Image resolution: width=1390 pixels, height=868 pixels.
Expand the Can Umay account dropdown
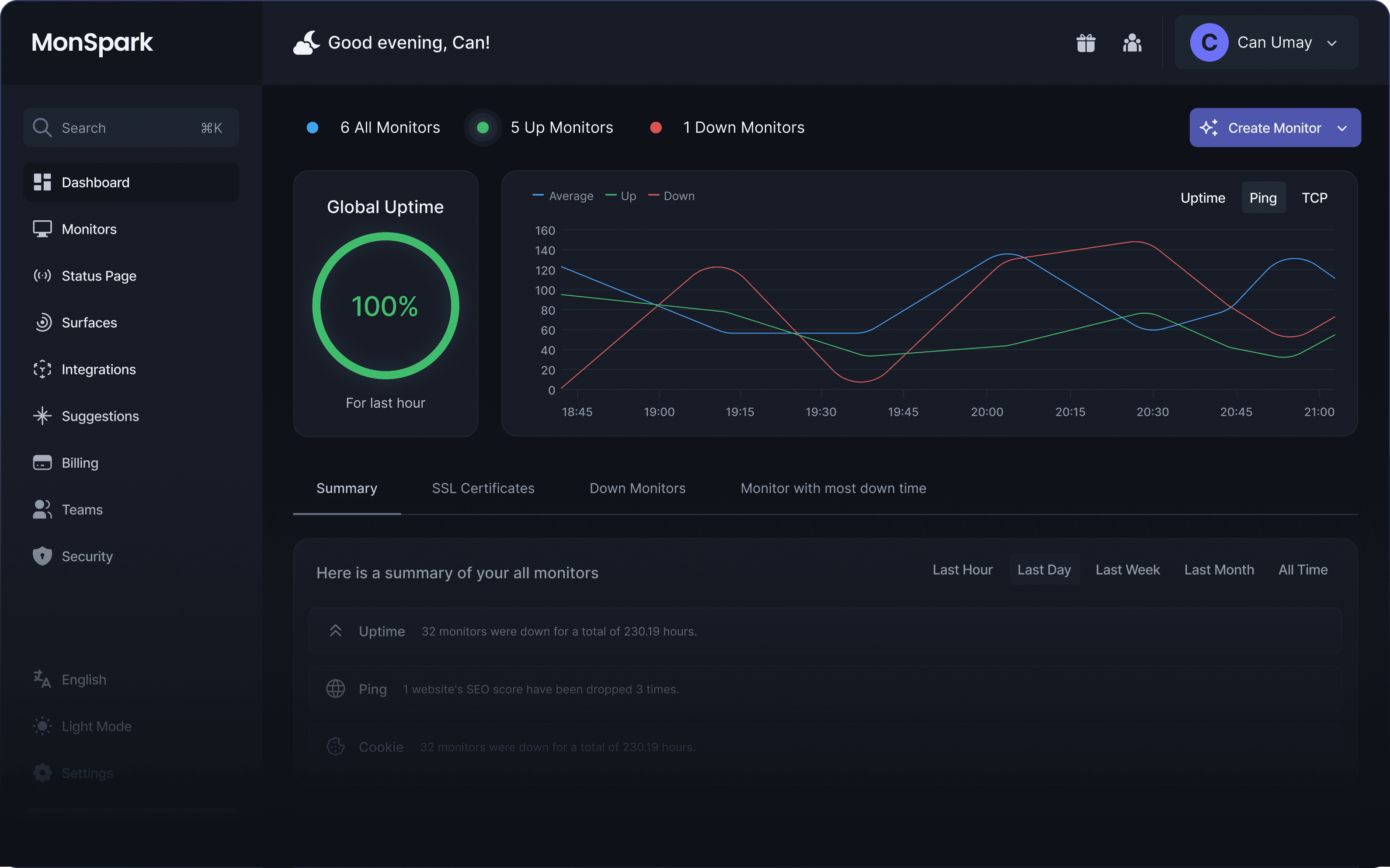(1332, 43)
